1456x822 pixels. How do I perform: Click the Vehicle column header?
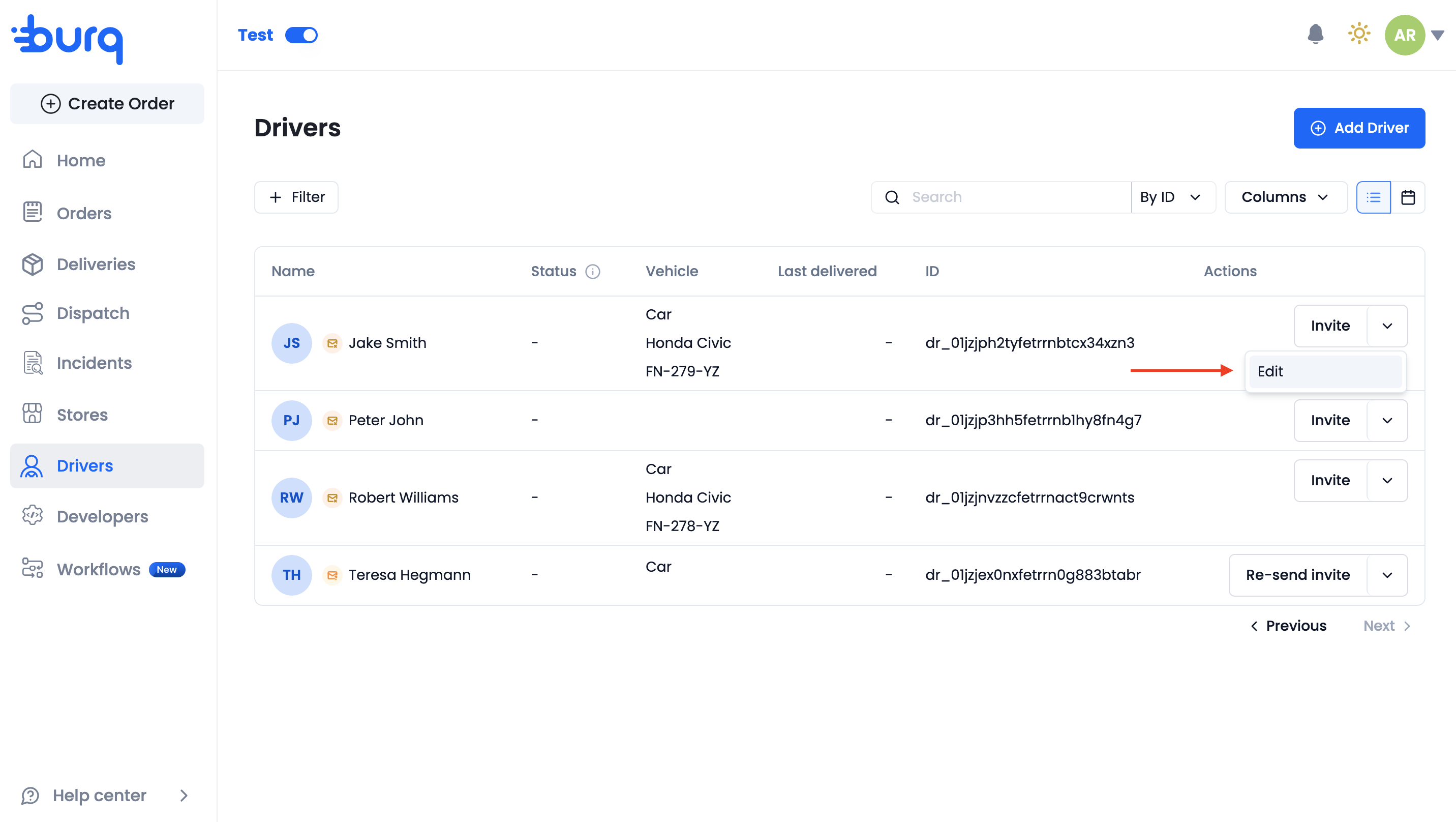pos(672,271)
